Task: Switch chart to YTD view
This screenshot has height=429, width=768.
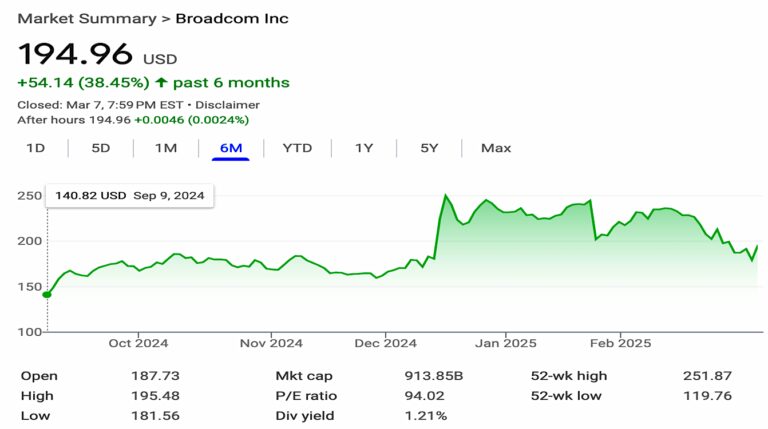Action: (x=297, y=148)
